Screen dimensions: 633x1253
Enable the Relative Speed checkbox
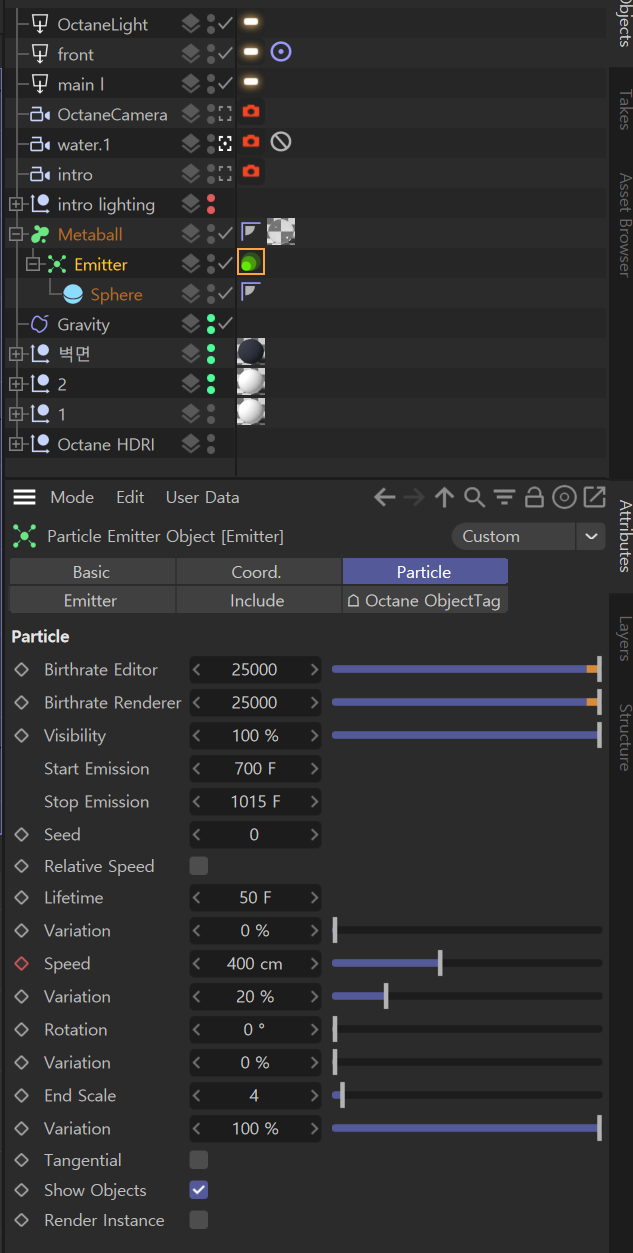point(199,866)
